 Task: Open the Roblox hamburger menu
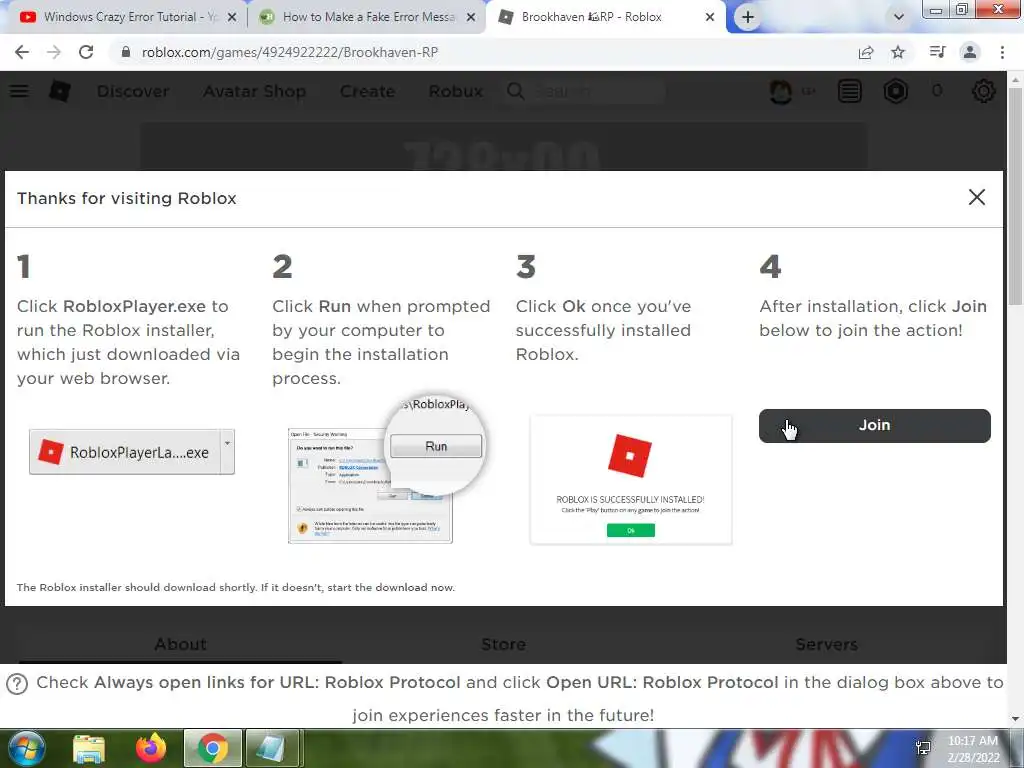(x=19, y=91)
